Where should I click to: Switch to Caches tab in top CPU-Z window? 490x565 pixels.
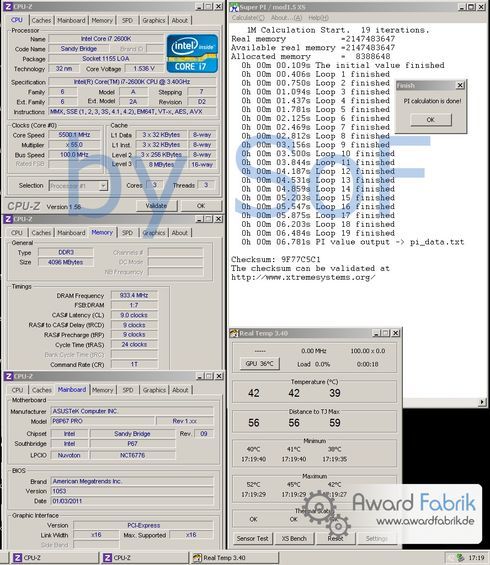coord(41,21)
